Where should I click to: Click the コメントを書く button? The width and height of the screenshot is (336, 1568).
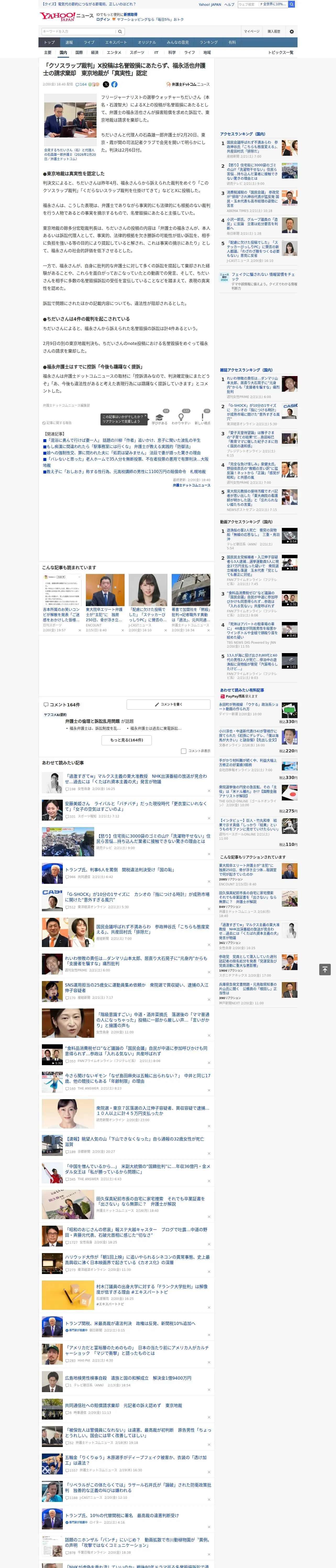point(168,704)
